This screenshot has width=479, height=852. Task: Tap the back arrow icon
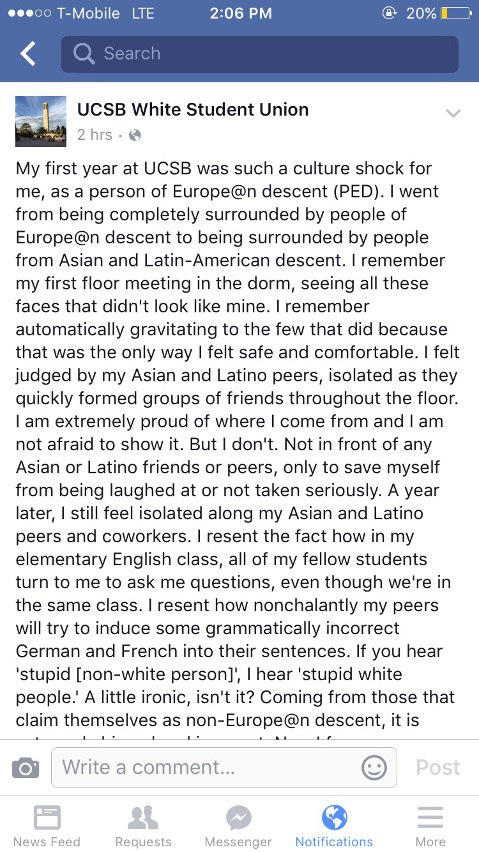coord(28,54)
